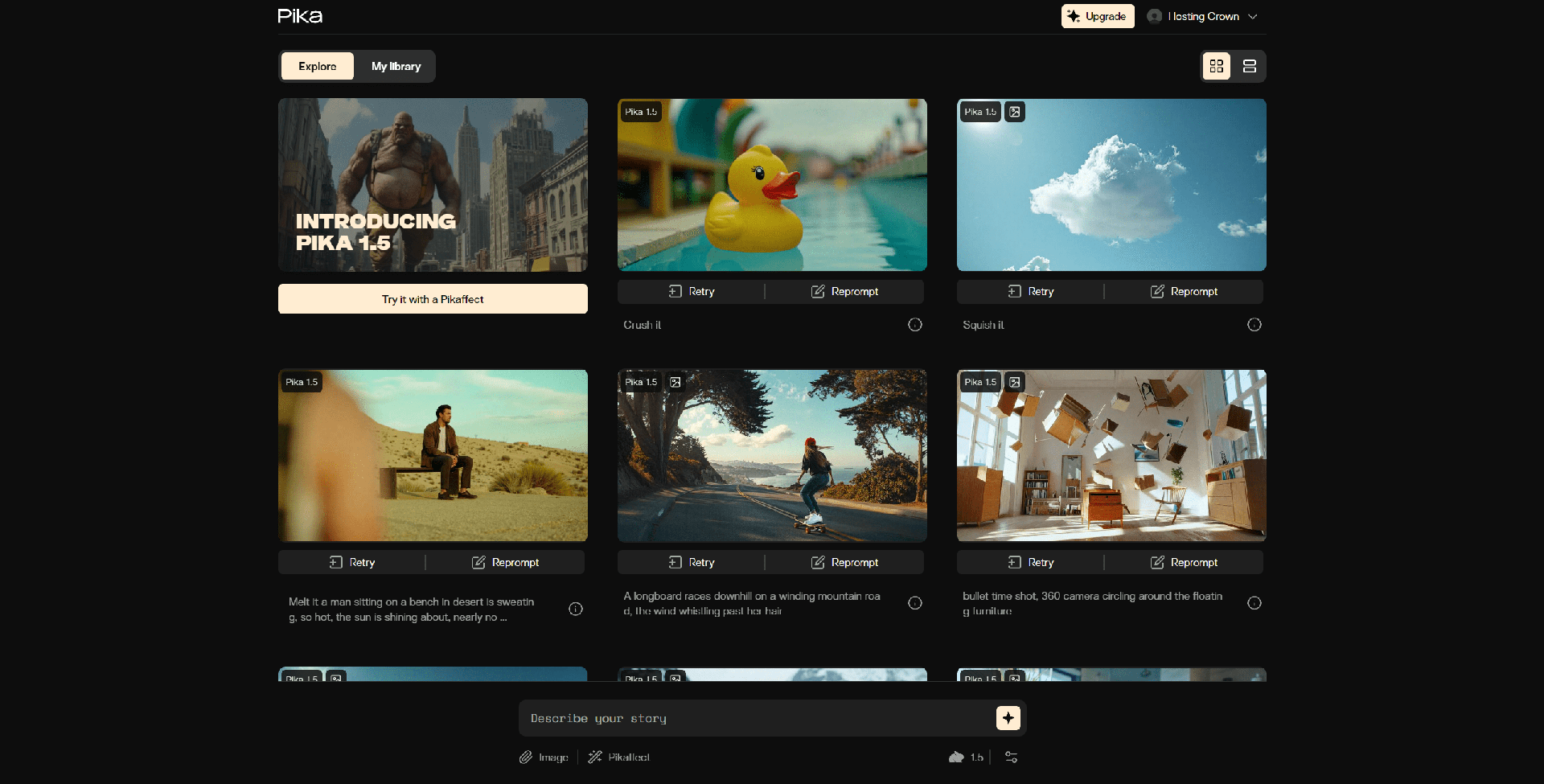
Task: Click the longboard prompt description text
Action: [x=752, y=604]
